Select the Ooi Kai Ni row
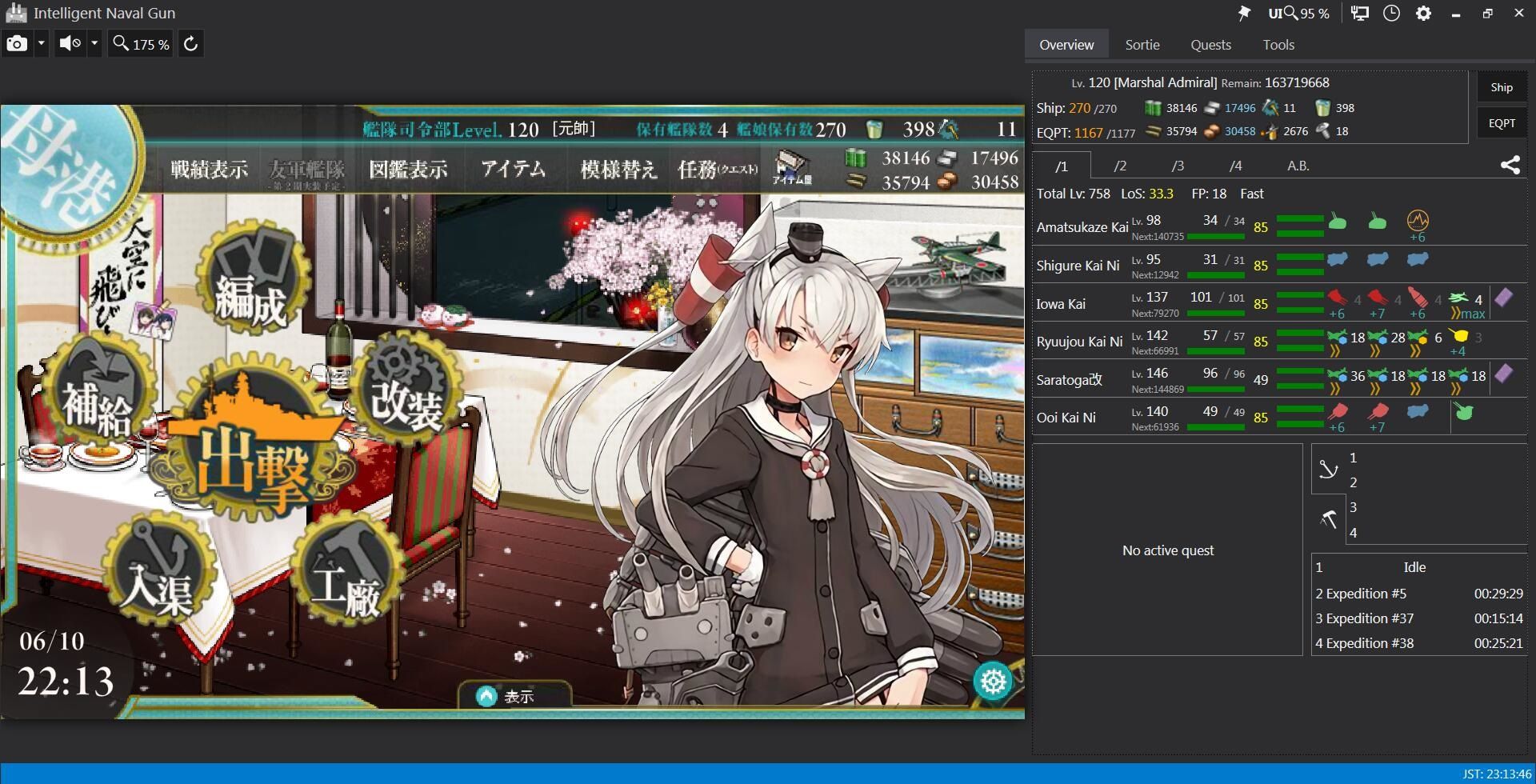Viewport: 1536px width, 784px height. coord(1279,417)
